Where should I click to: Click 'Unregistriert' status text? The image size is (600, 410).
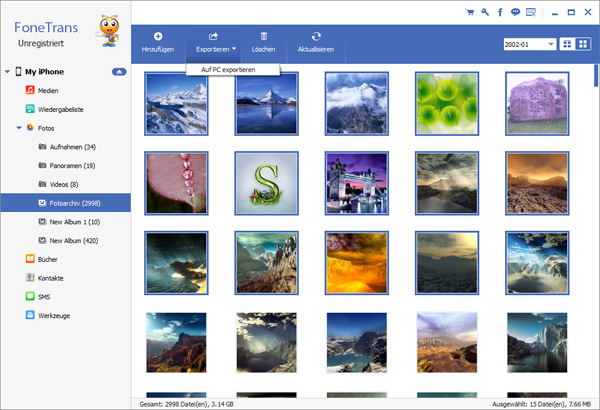41,43
